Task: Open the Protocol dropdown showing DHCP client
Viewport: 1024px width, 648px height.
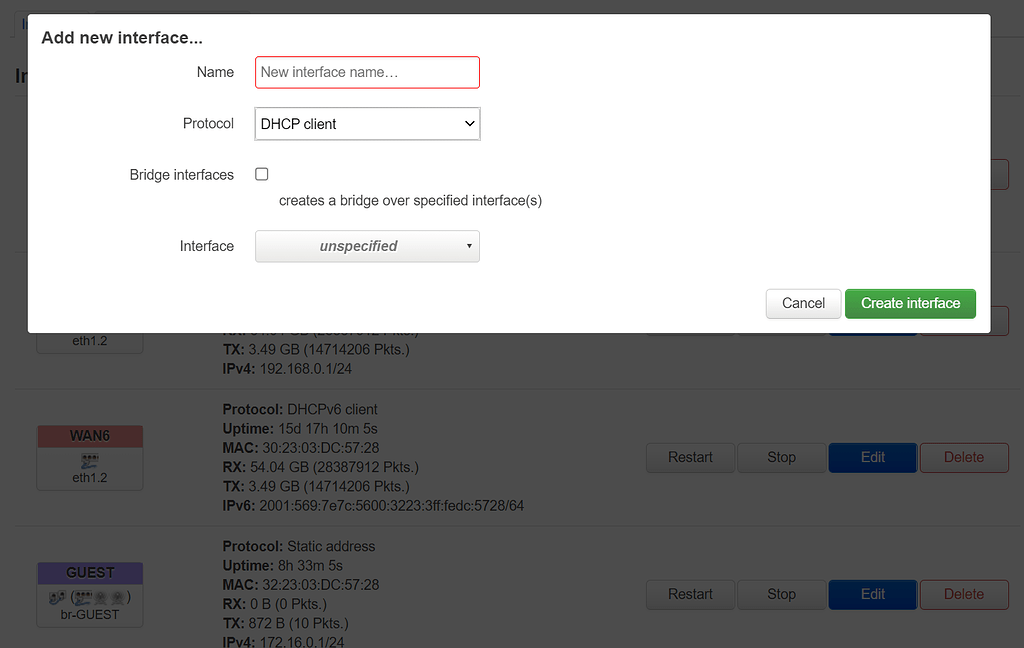Action: (367, 124)
